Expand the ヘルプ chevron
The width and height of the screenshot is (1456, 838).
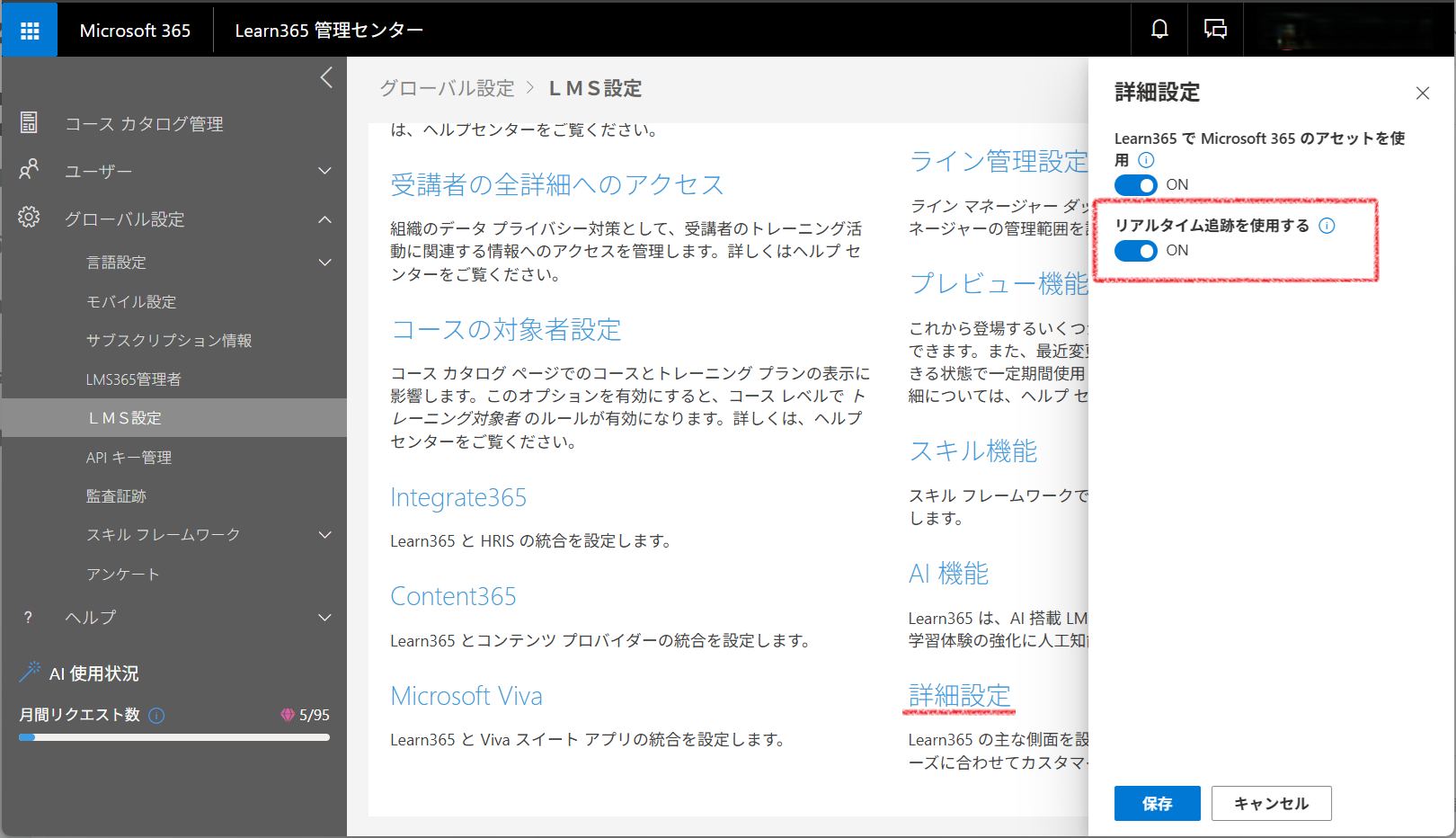(x=325, y=618)
